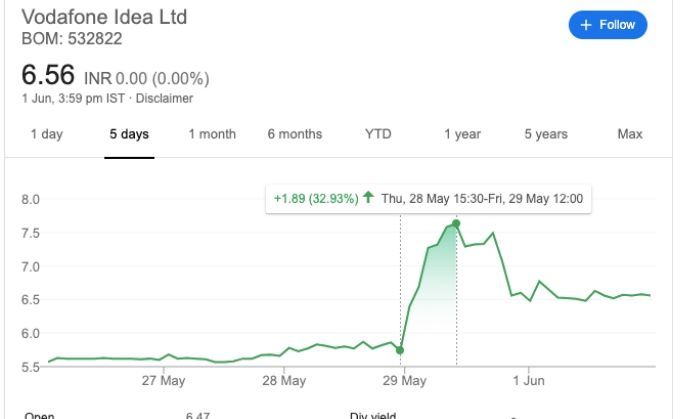
Task: Select the 5 days range tab
Action: click(129, 135)
